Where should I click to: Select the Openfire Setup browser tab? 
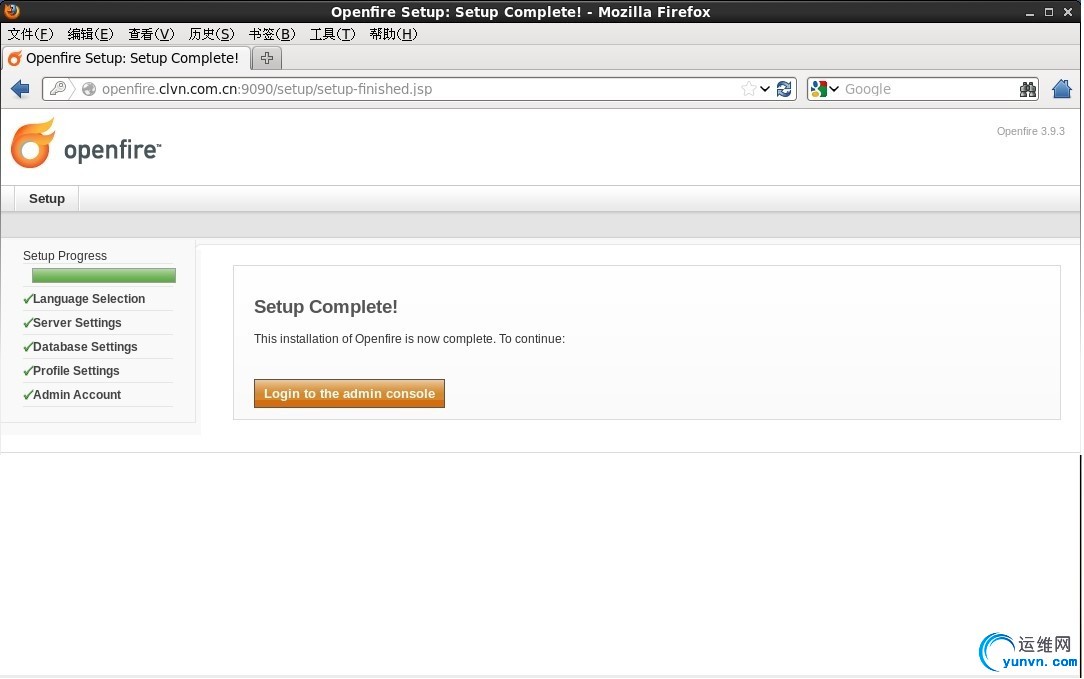(x=127, y=58)
